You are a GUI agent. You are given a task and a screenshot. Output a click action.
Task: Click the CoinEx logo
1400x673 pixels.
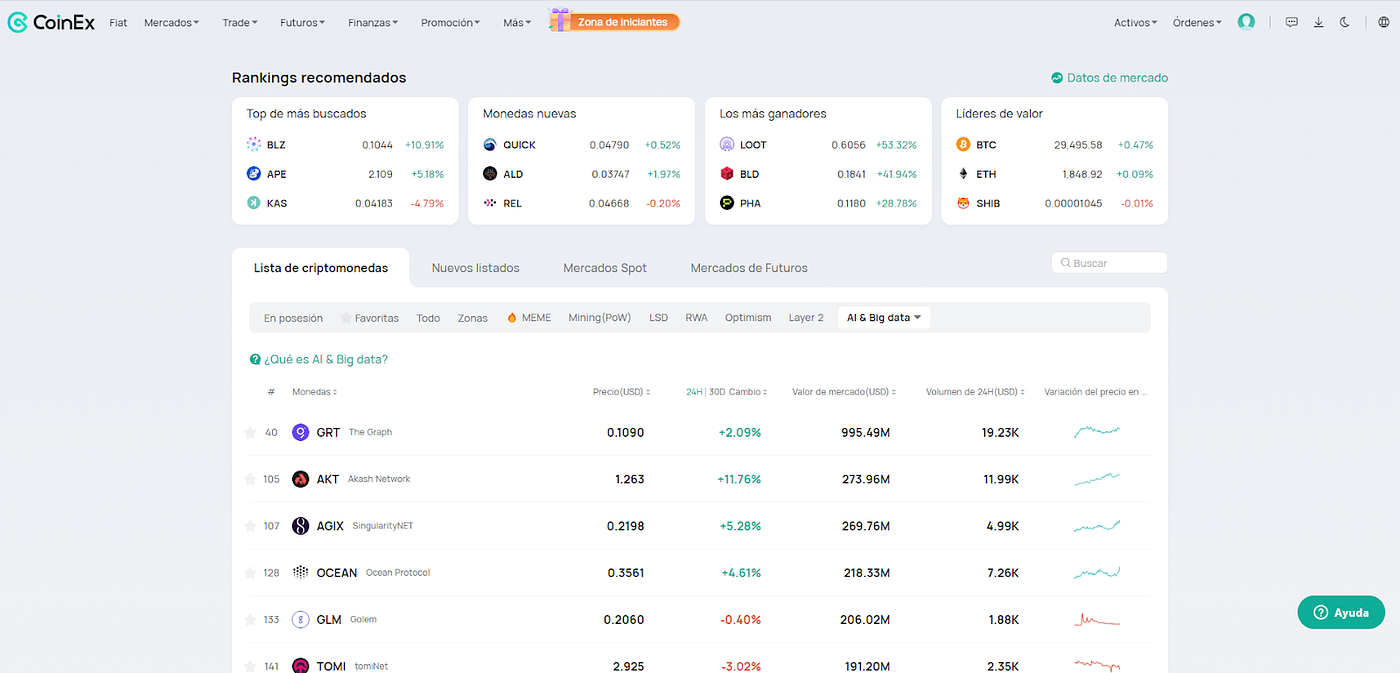[51, 22]
